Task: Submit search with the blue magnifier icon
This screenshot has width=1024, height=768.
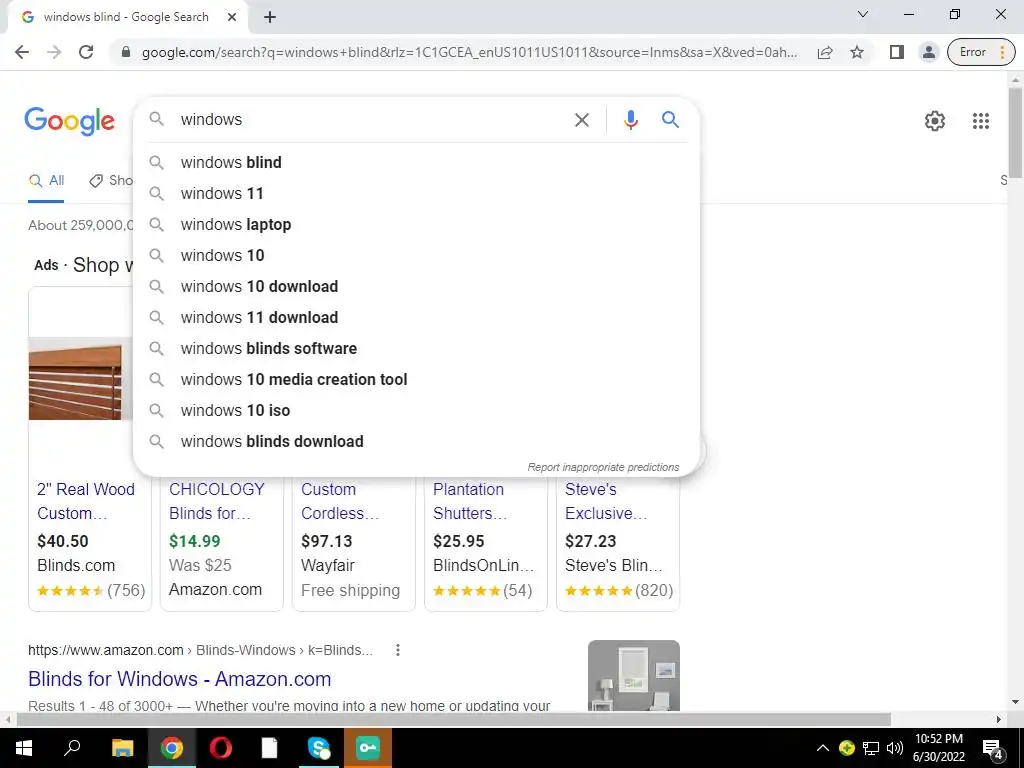Action: tap(670, 120)
